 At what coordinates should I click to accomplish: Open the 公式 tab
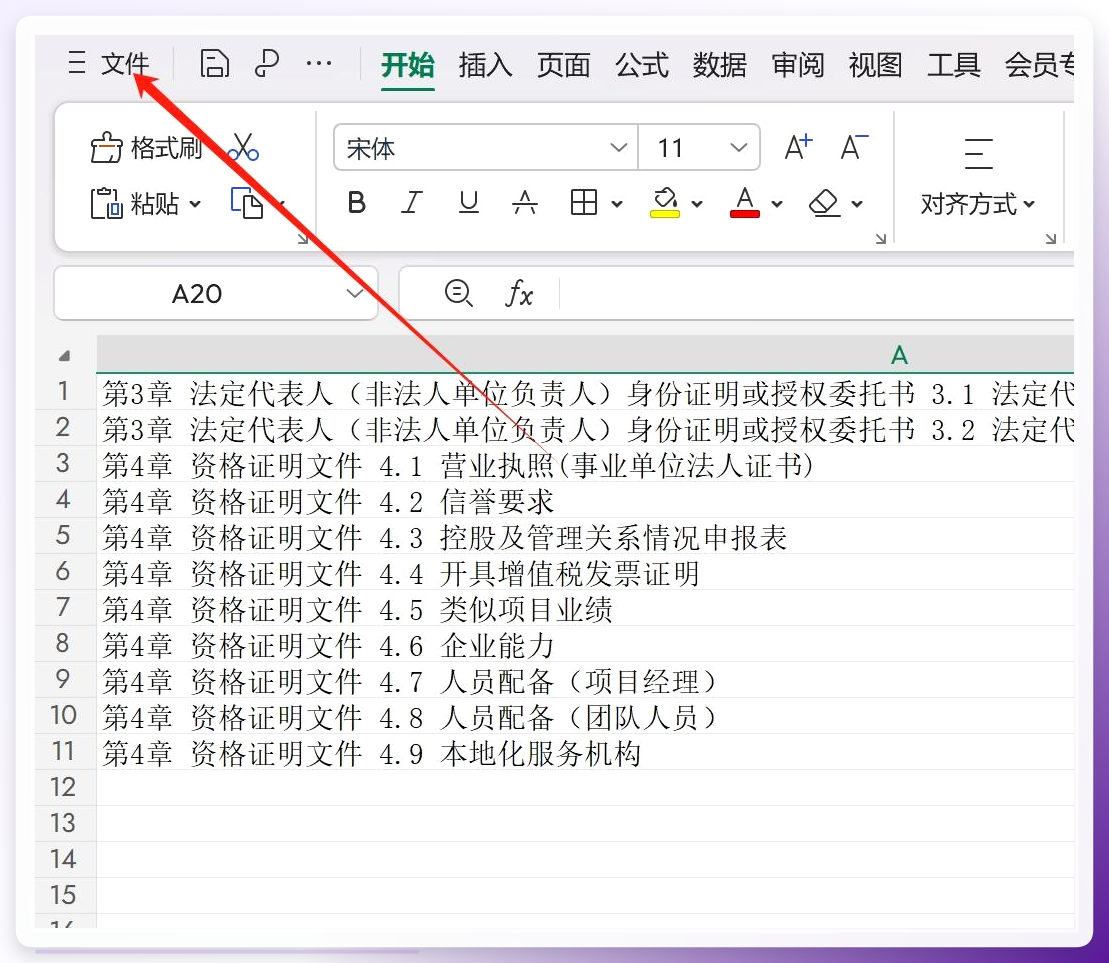click(641, 65)
